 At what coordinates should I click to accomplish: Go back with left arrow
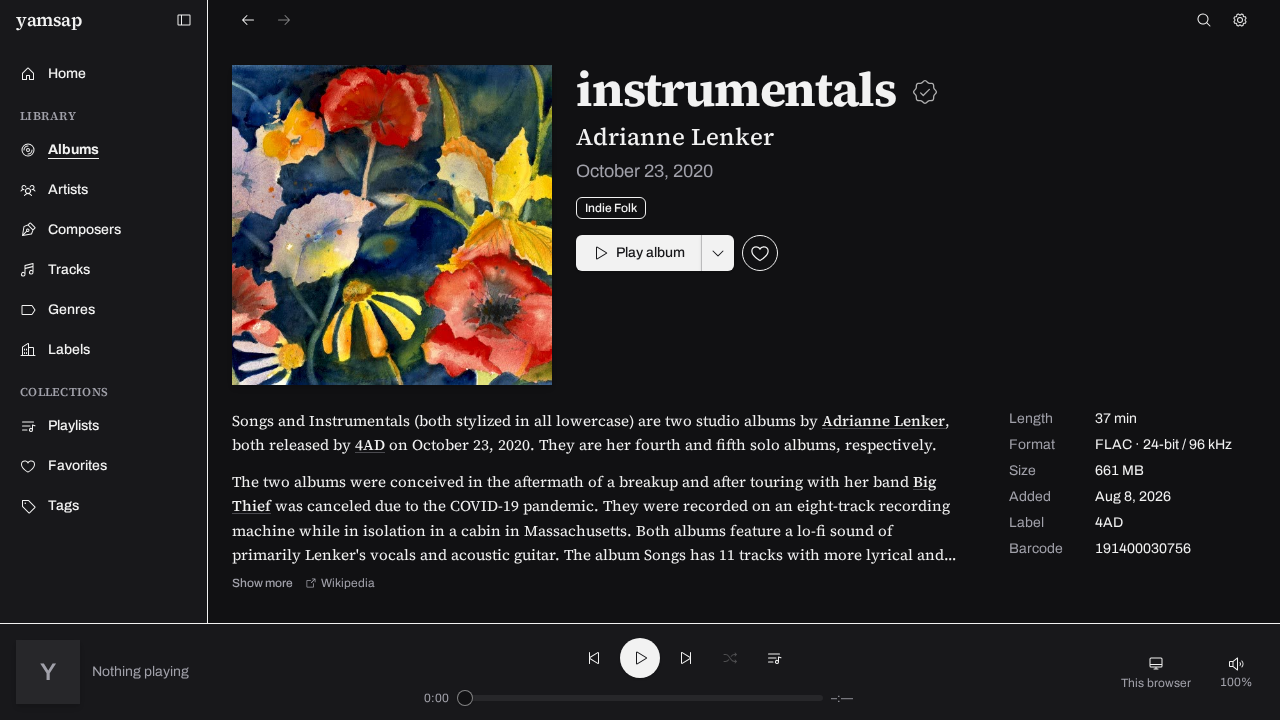(x=248, y=20)
